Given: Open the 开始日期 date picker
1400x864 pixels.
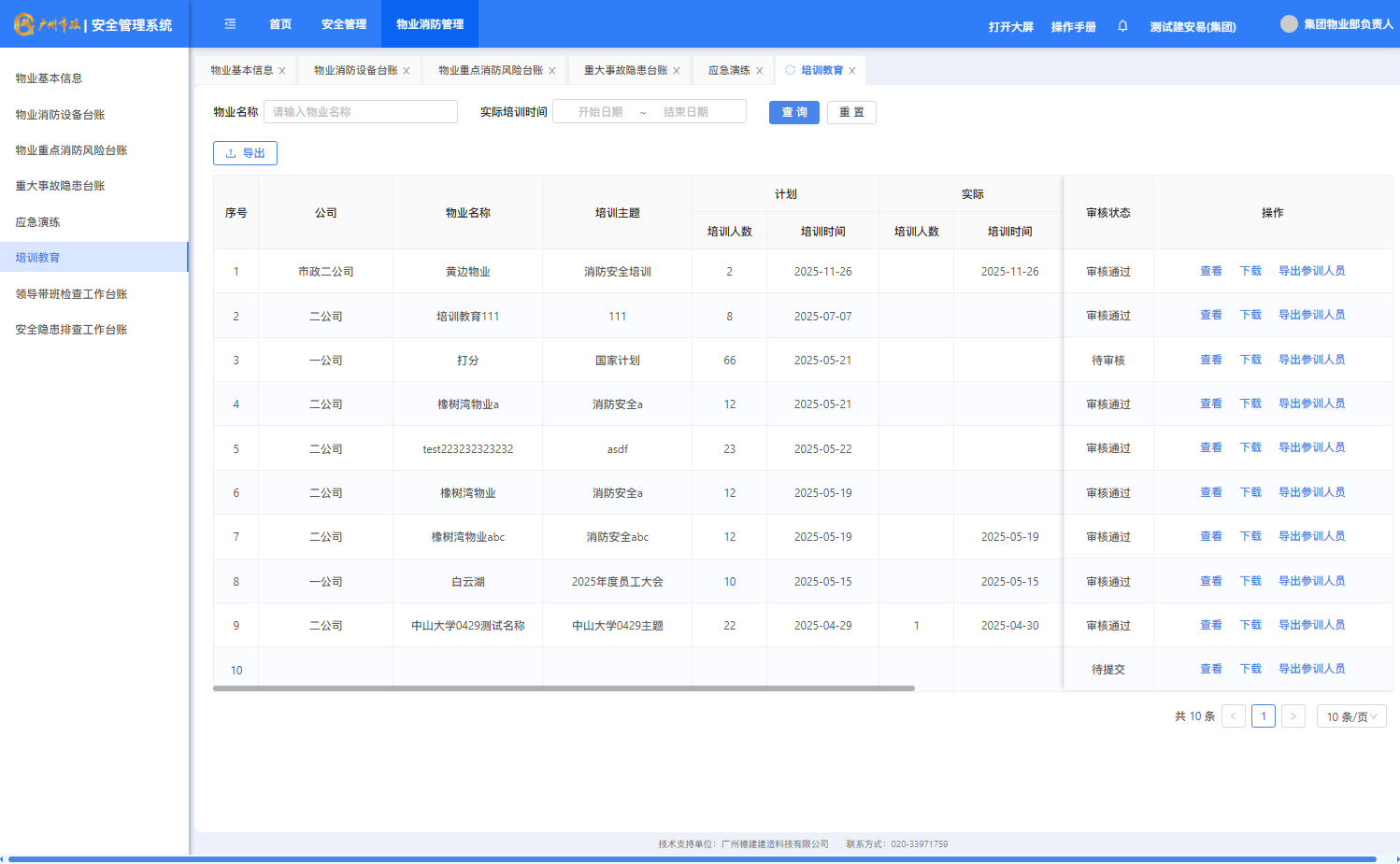Looking at the screenshot, I should (600, 112).
